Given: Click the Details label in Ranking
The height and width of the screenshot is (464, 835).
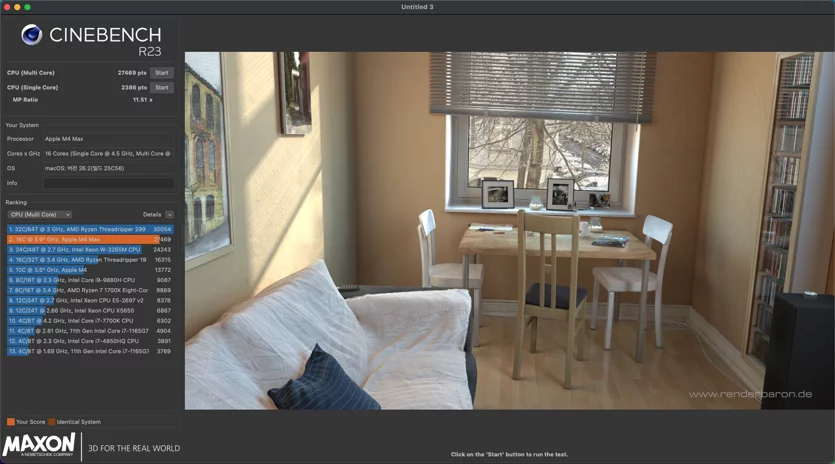Looking at the screenshot, I should click(x=152, y=215).
